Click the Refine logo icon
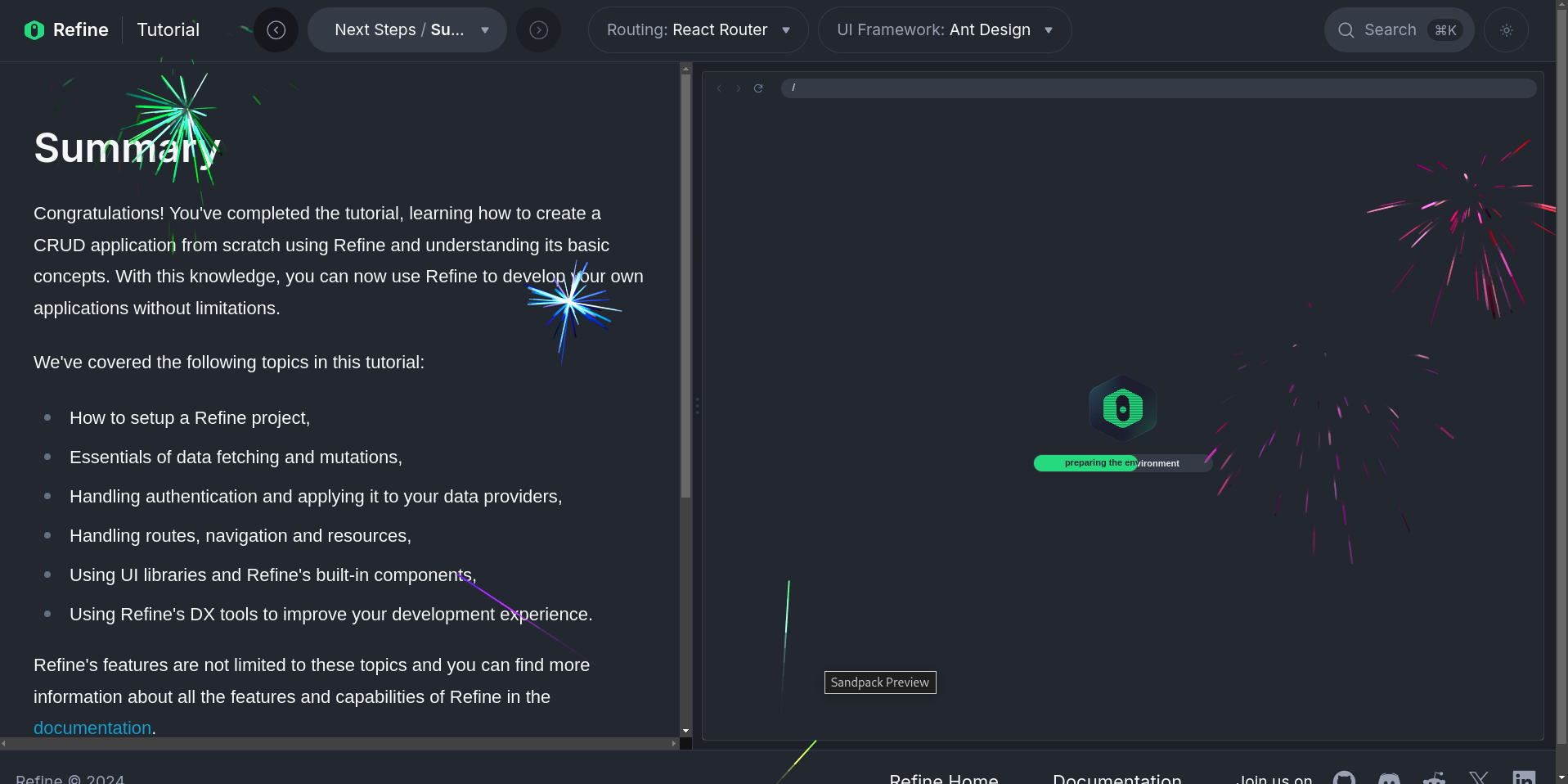 tap(34, 30)
